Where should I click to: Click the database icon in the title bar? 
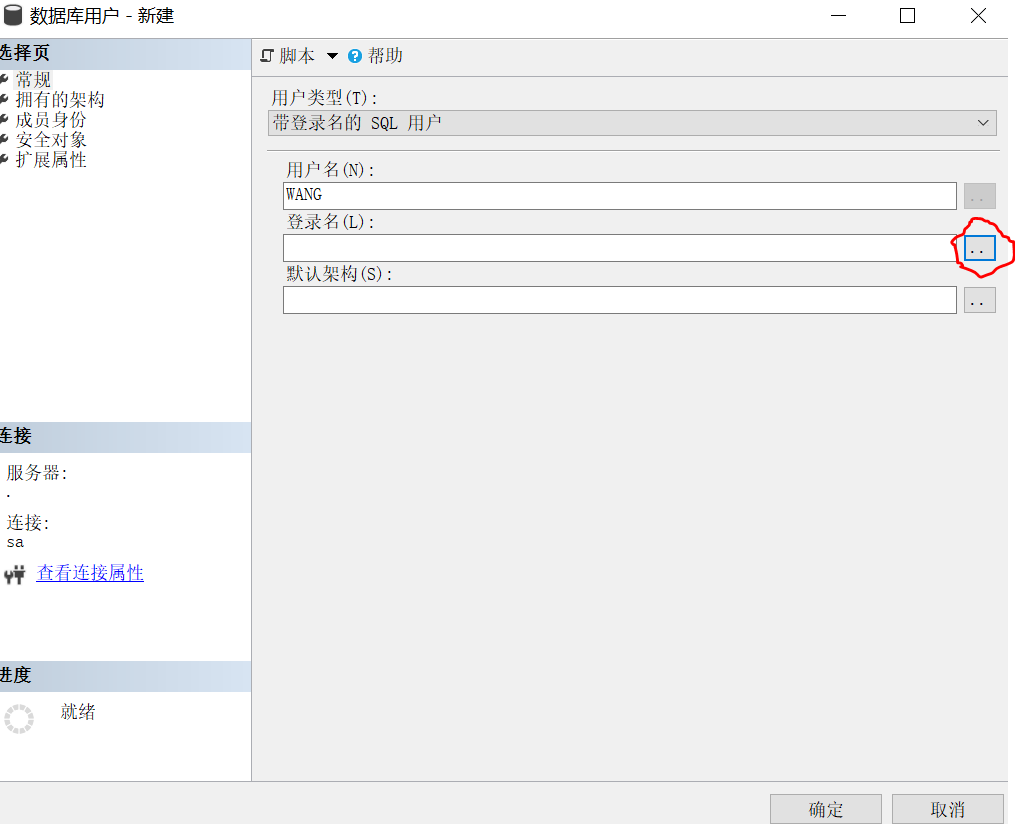pos(12,15)
